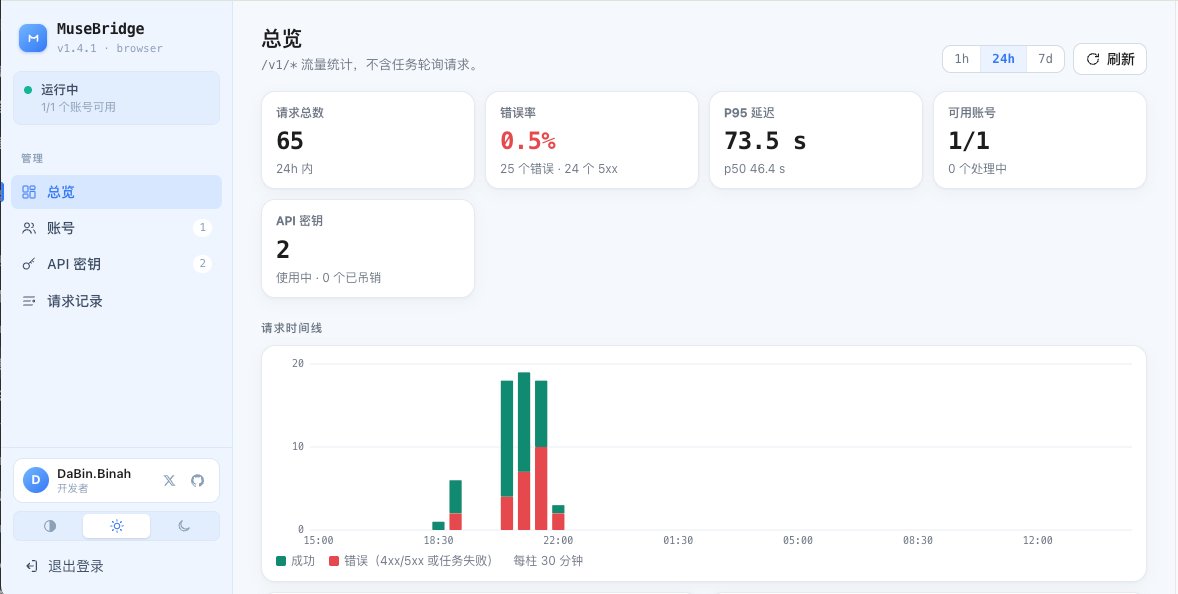Click the "24h 内" text under 请求总数

(294, 169)
